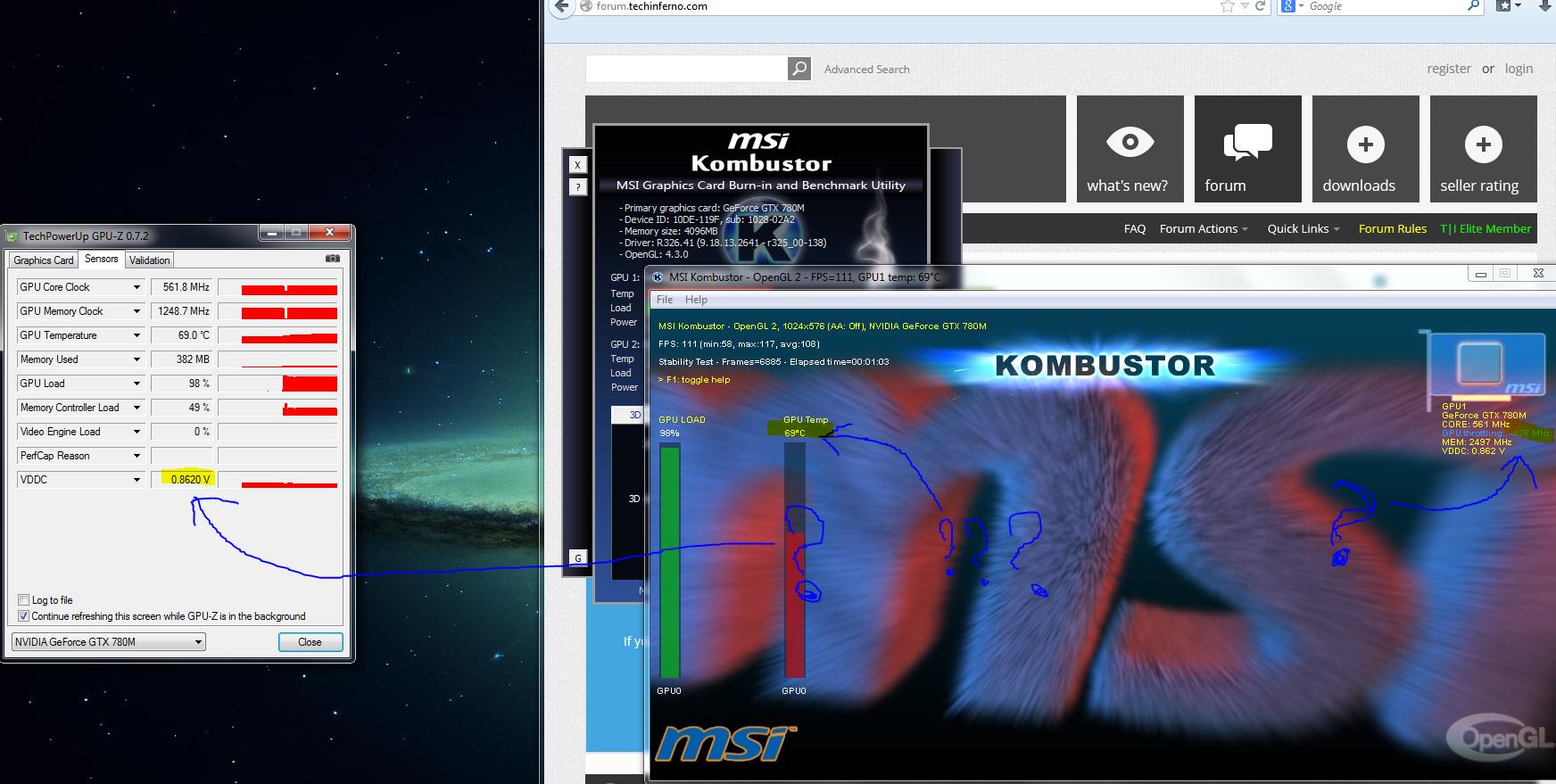Click the green GPU LOAD bar in Kombustor
Viewport: 1556px width, 784px height.
tap(669, 562)
